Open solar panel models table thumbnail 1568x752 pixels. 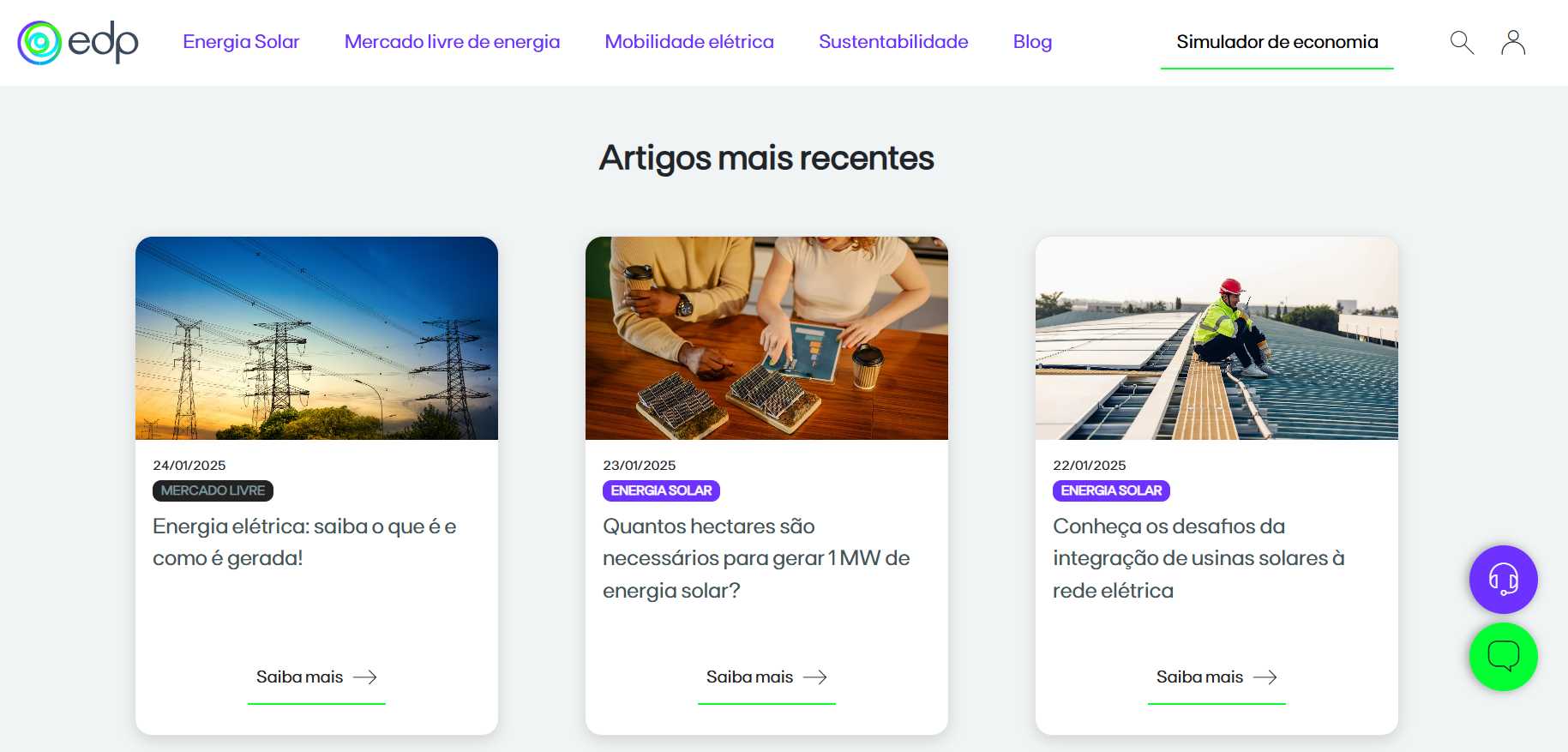[x=766, y=338]
